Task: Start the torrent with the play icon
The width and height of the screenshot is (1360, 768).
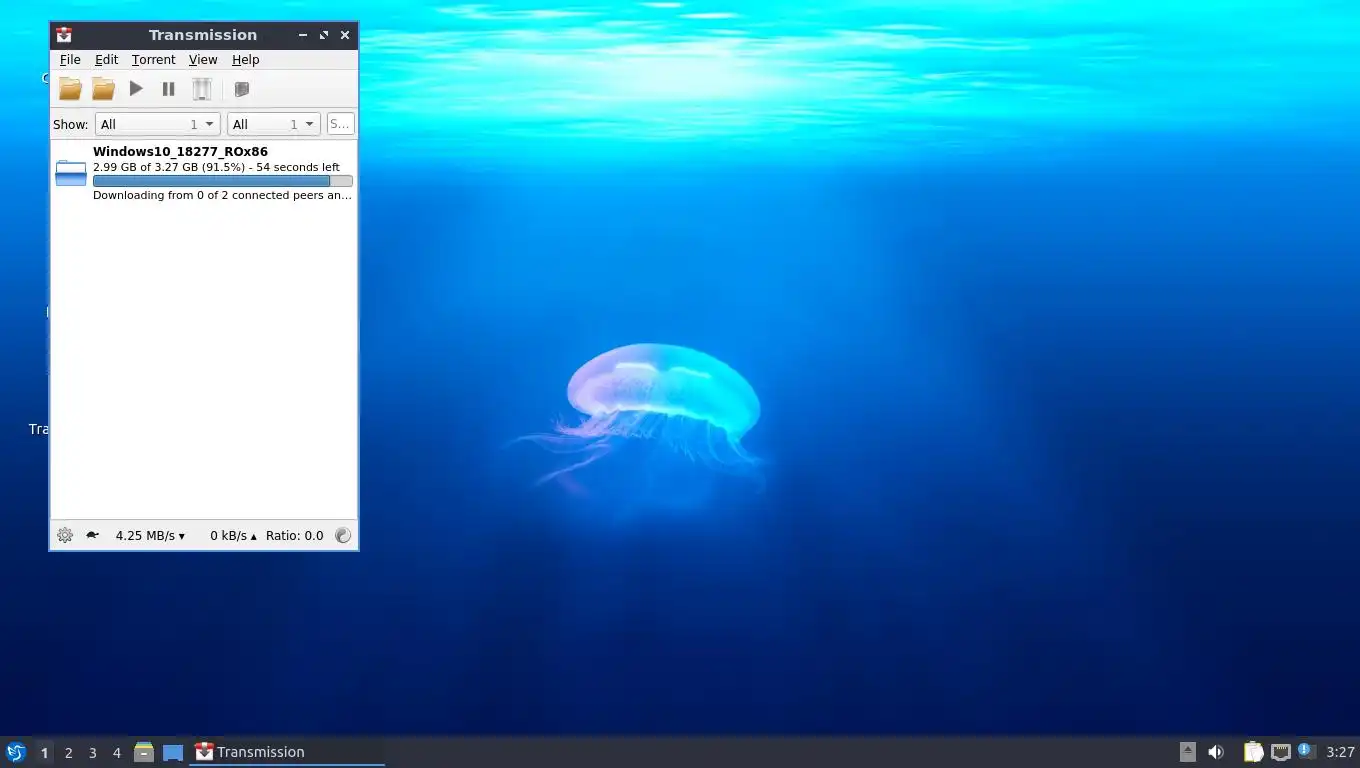Action: click(x=136, y=89)
